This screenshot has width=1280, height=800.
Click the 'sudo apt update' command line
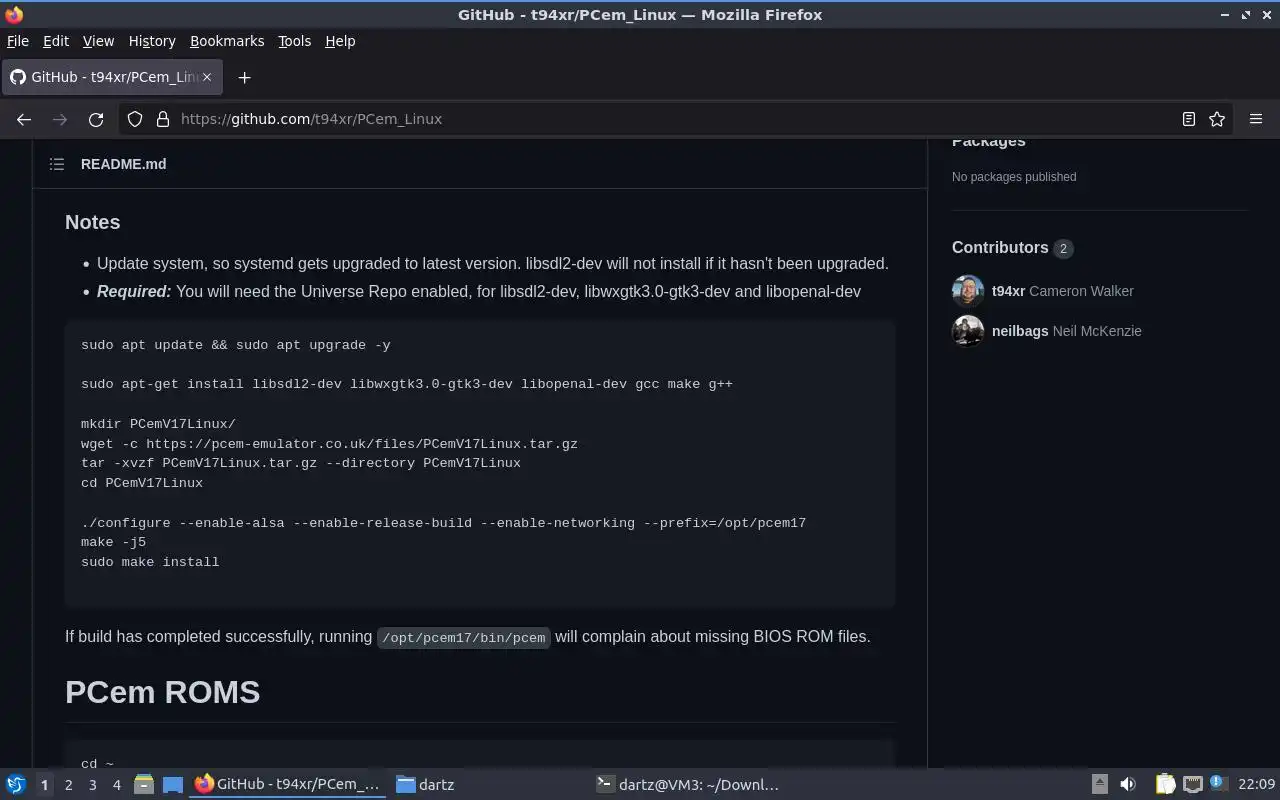coord(236,345)
